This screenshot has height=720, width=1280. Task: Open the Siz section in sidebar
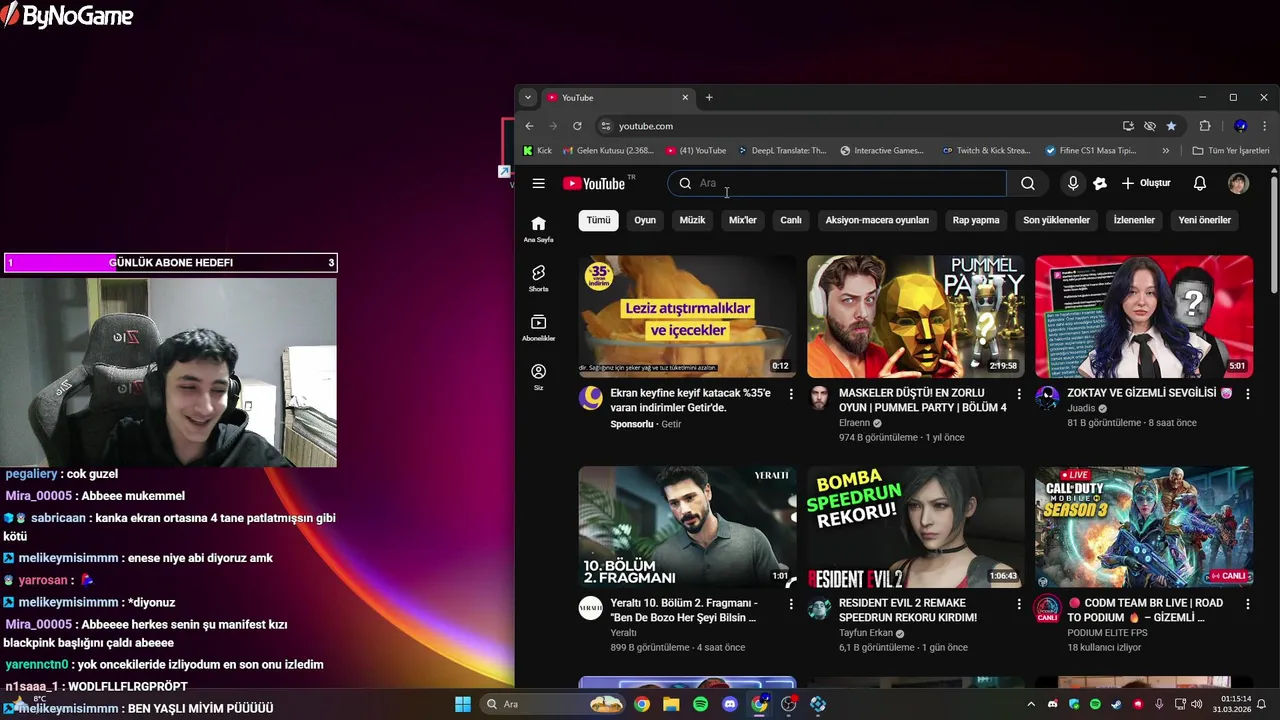click(x=538, y=377)
